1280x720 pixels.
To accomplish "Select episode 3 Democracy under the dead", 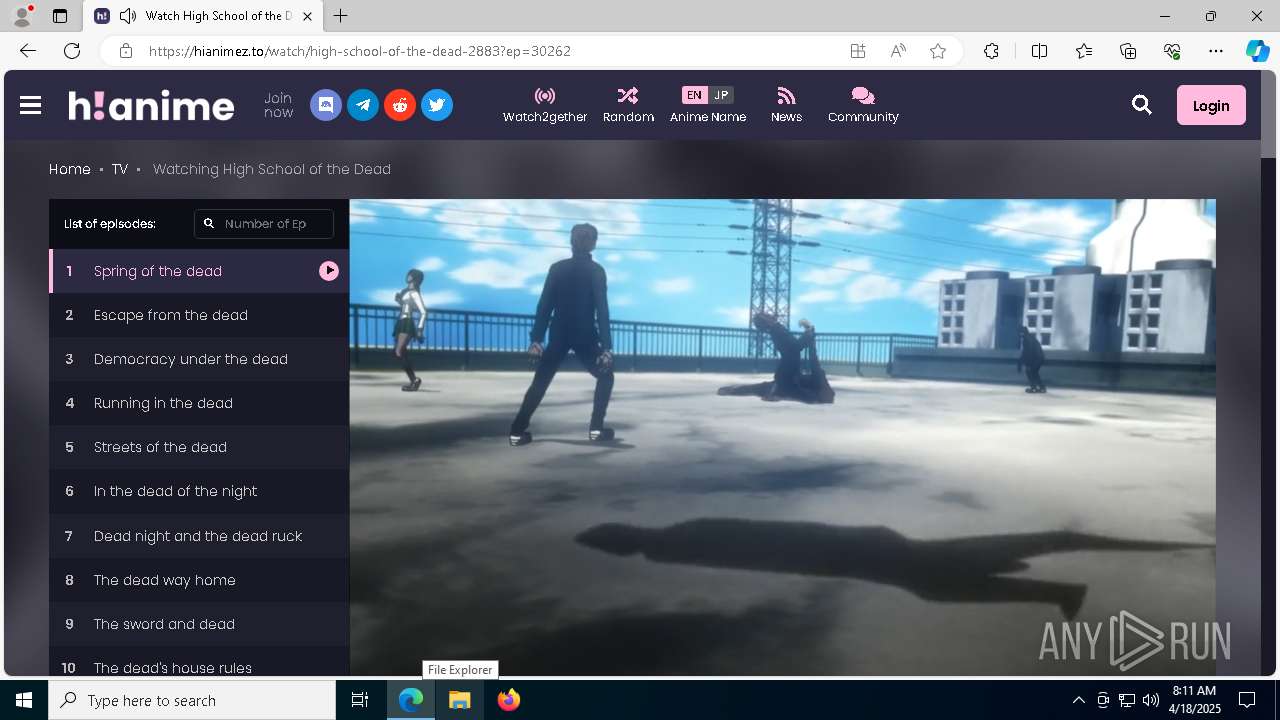I will click(x=199, y=359).
